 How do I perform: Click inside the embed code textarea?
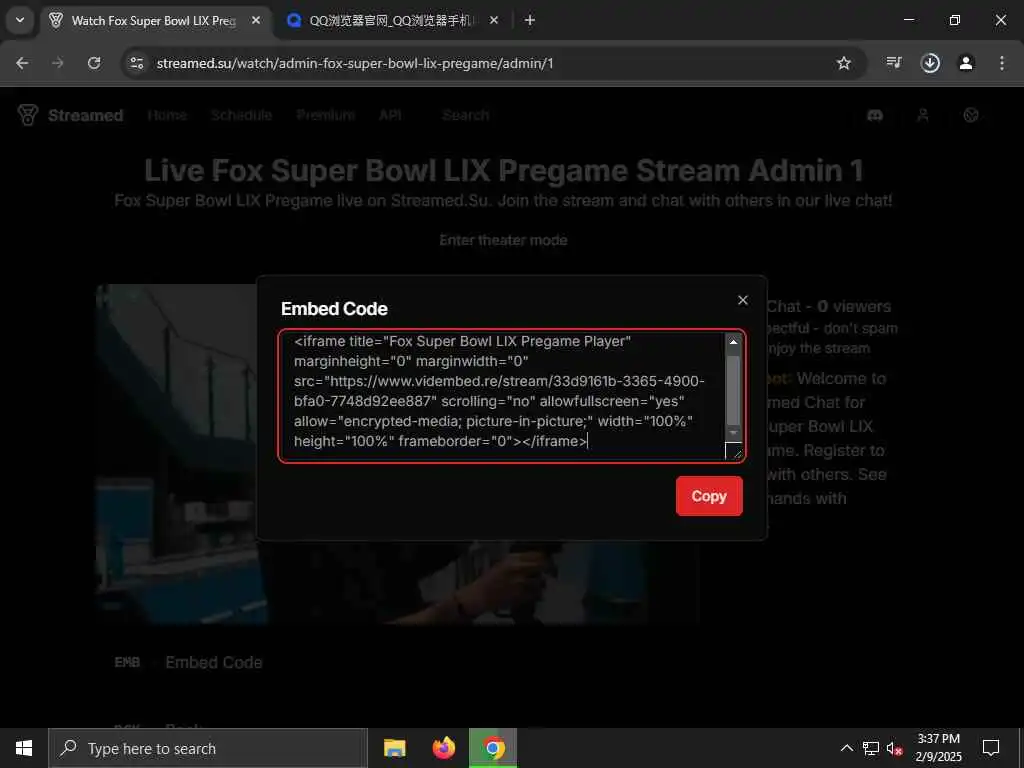point(503,396)
